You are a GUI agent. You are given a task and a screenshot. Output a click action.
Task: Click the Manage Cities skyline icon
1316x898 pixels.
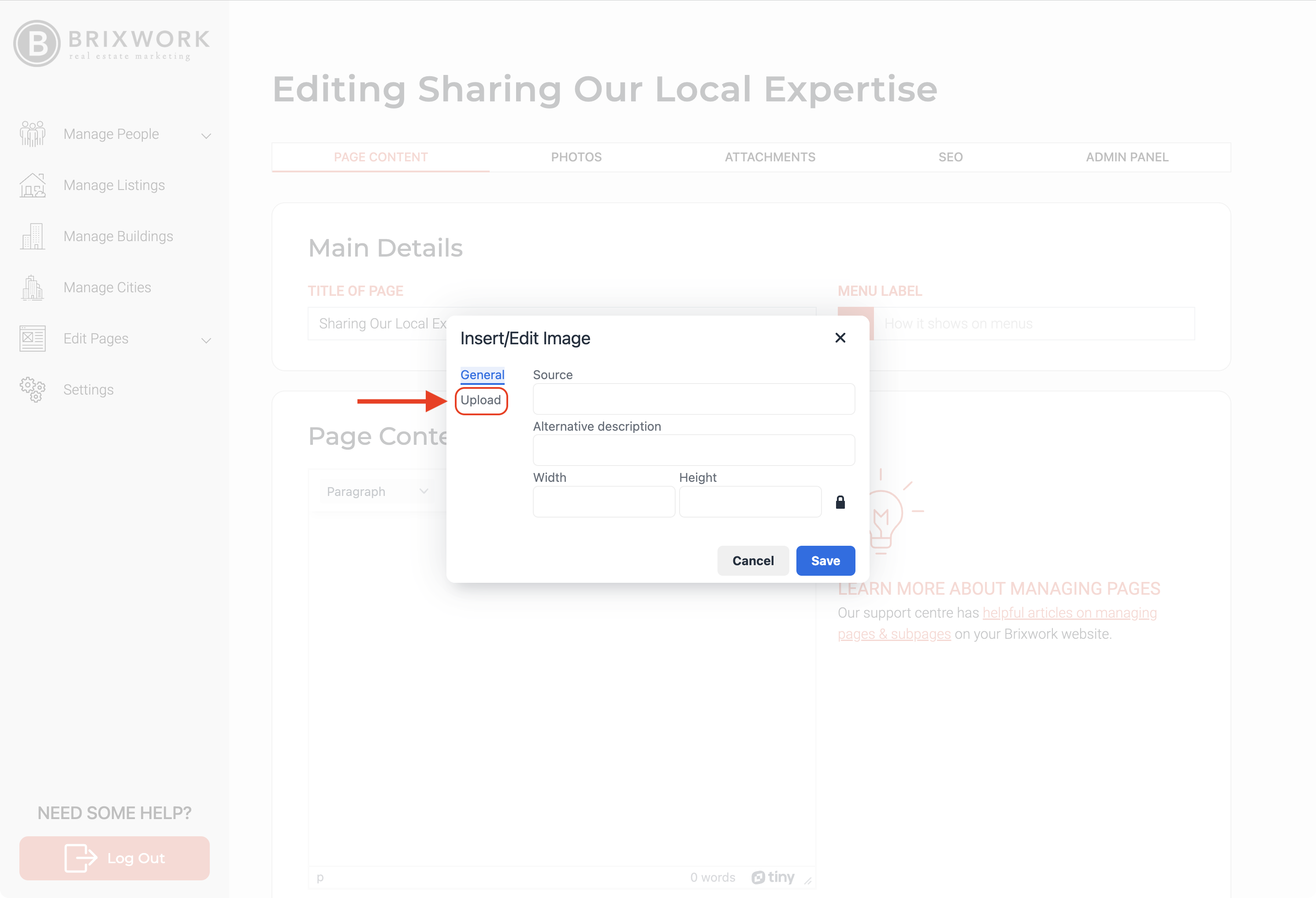32,287
